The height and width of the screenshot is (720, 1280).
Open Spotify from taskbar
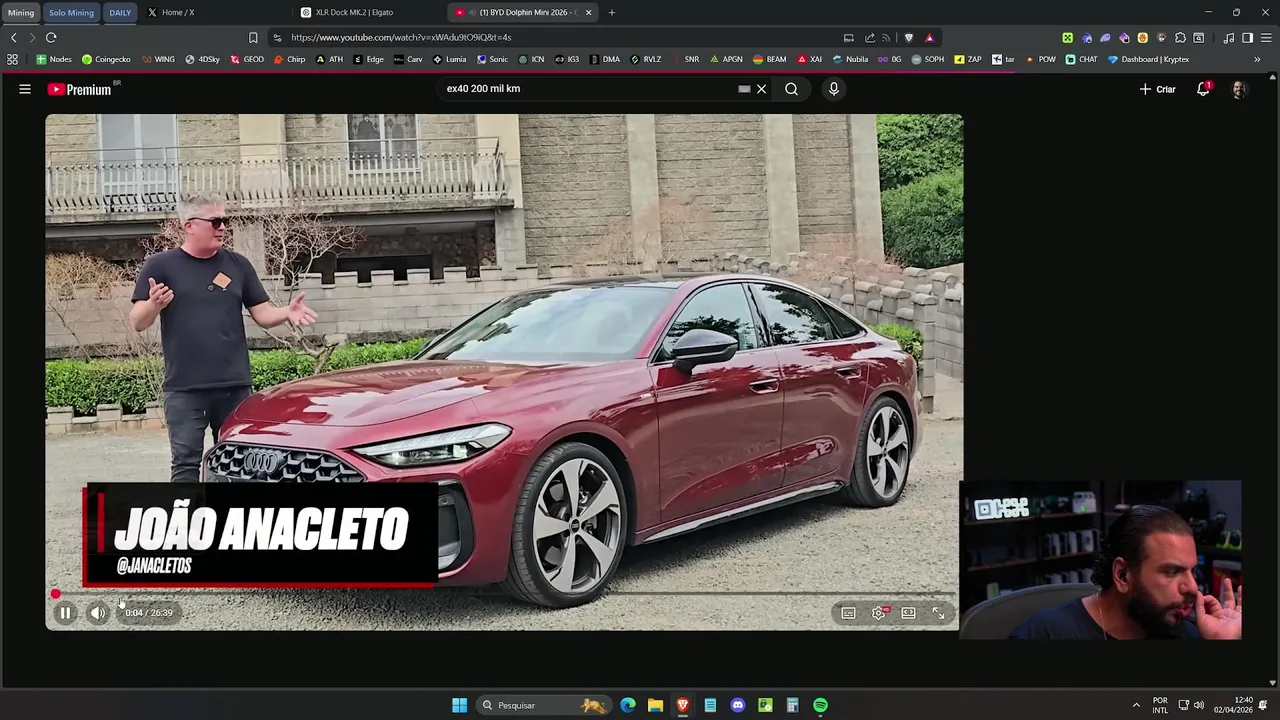point(820,705)
